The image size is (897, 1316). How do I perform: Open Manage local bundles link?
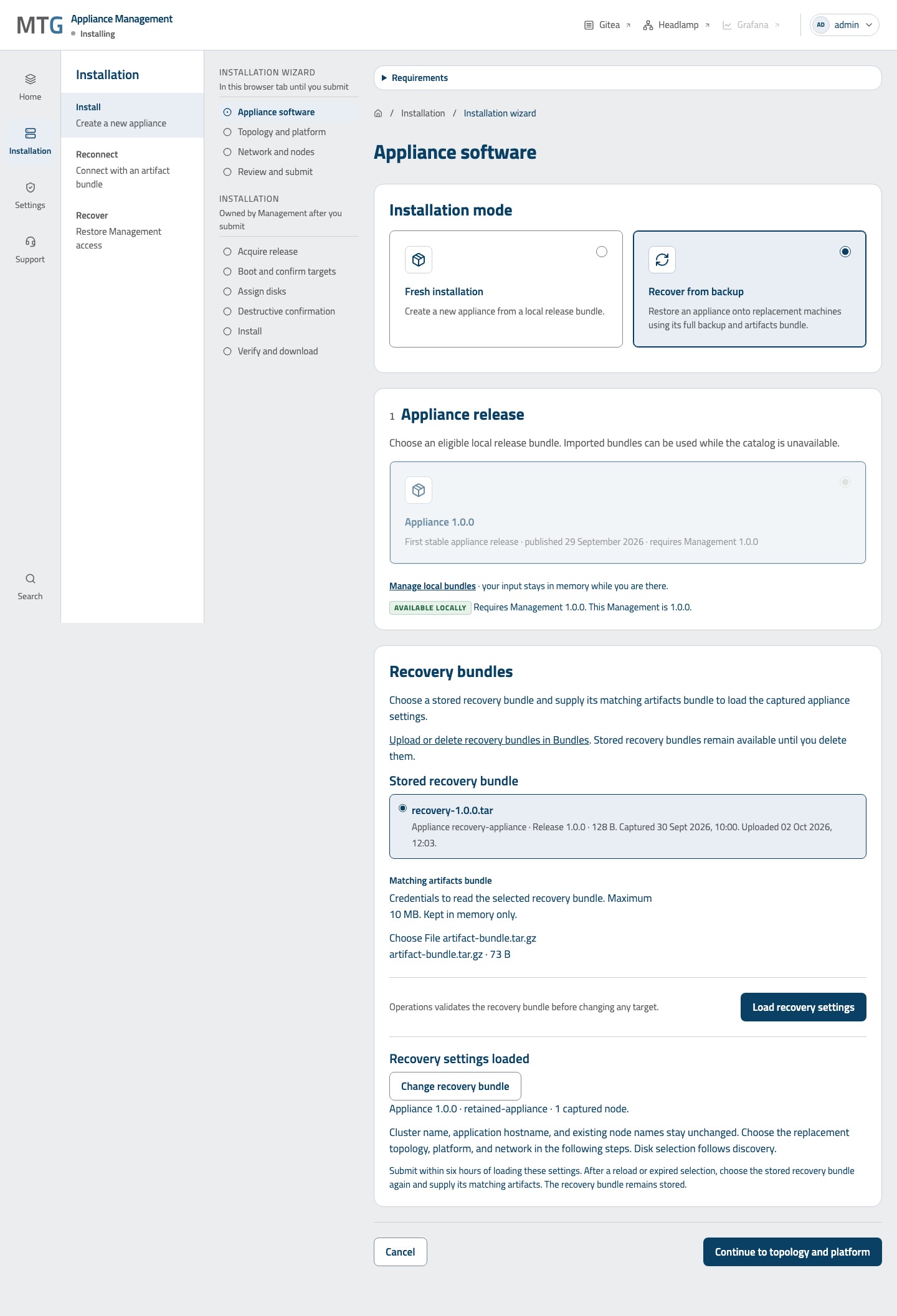click(x=432, y=586)
